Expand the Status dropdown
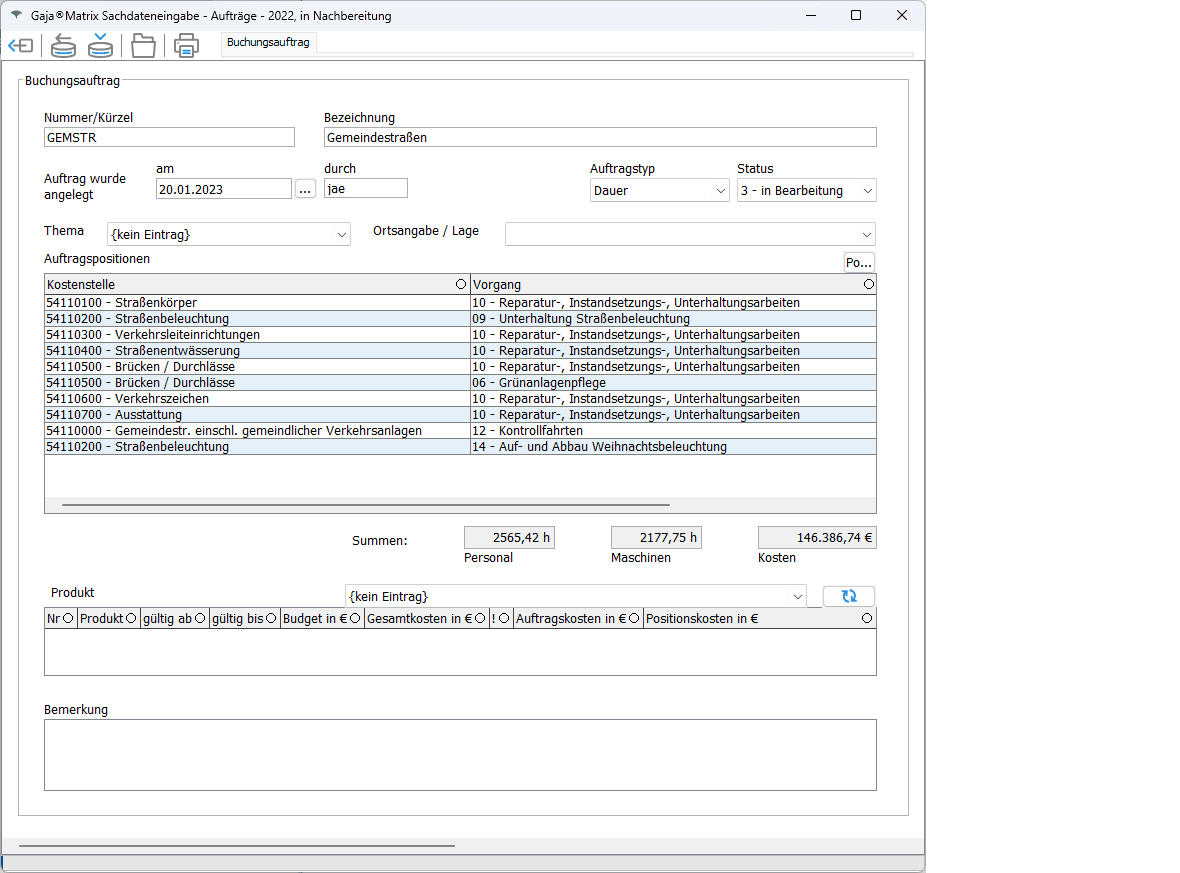The height and width of the screenshot is (873, 1180). 806,190
